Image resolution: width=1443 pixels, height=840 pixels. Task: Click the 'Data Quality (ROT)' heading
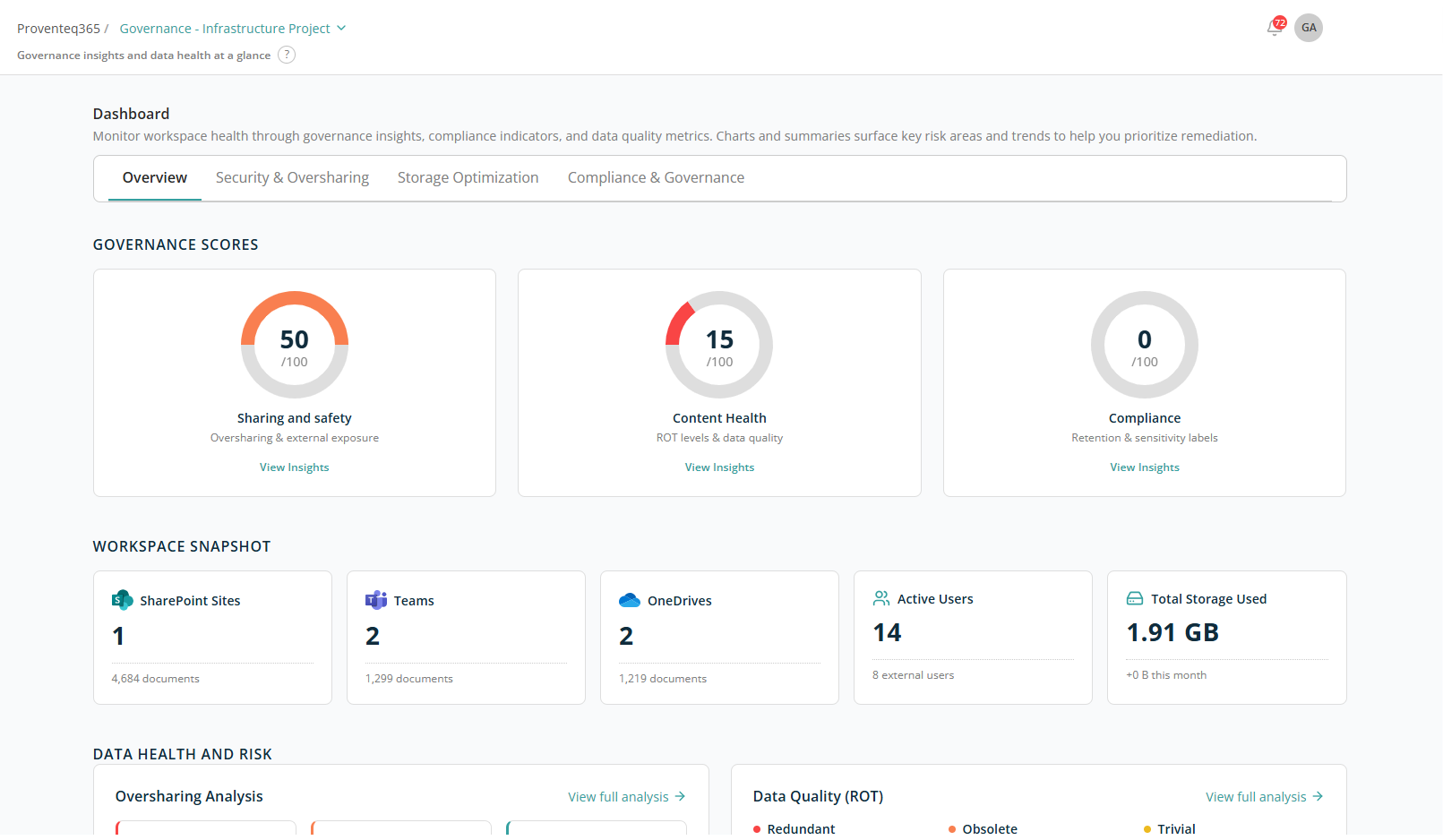[818, 796]
